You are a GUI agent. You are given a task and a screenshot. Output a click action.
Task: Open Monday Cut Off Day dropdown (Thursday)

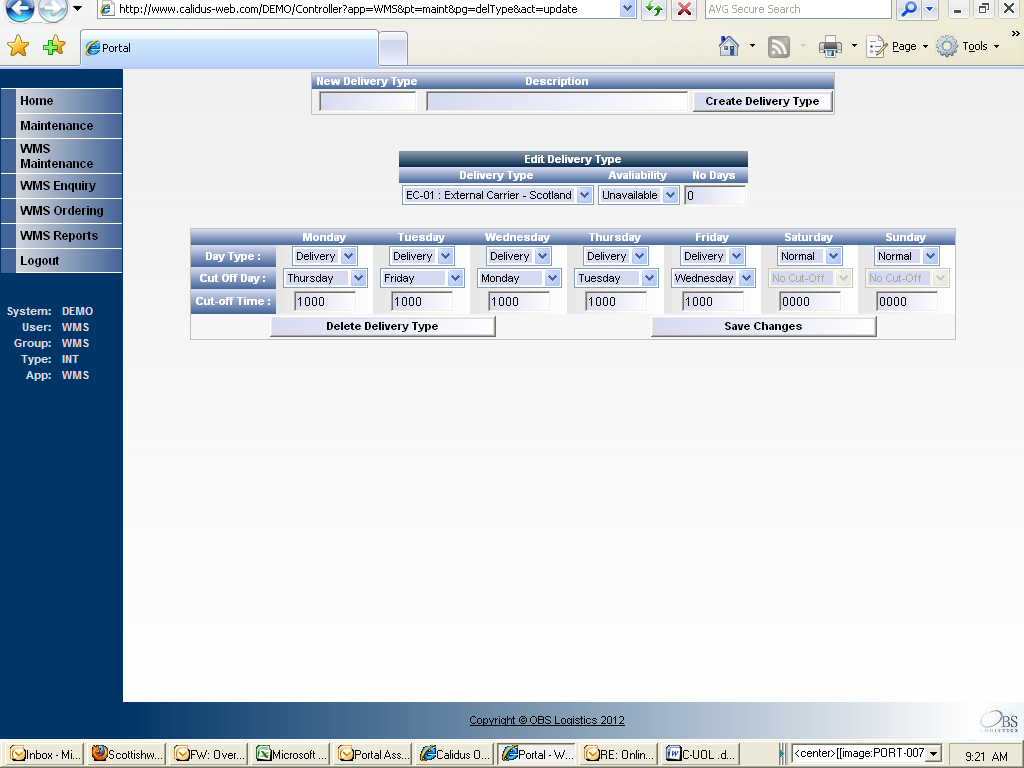(x=325, y=278)
